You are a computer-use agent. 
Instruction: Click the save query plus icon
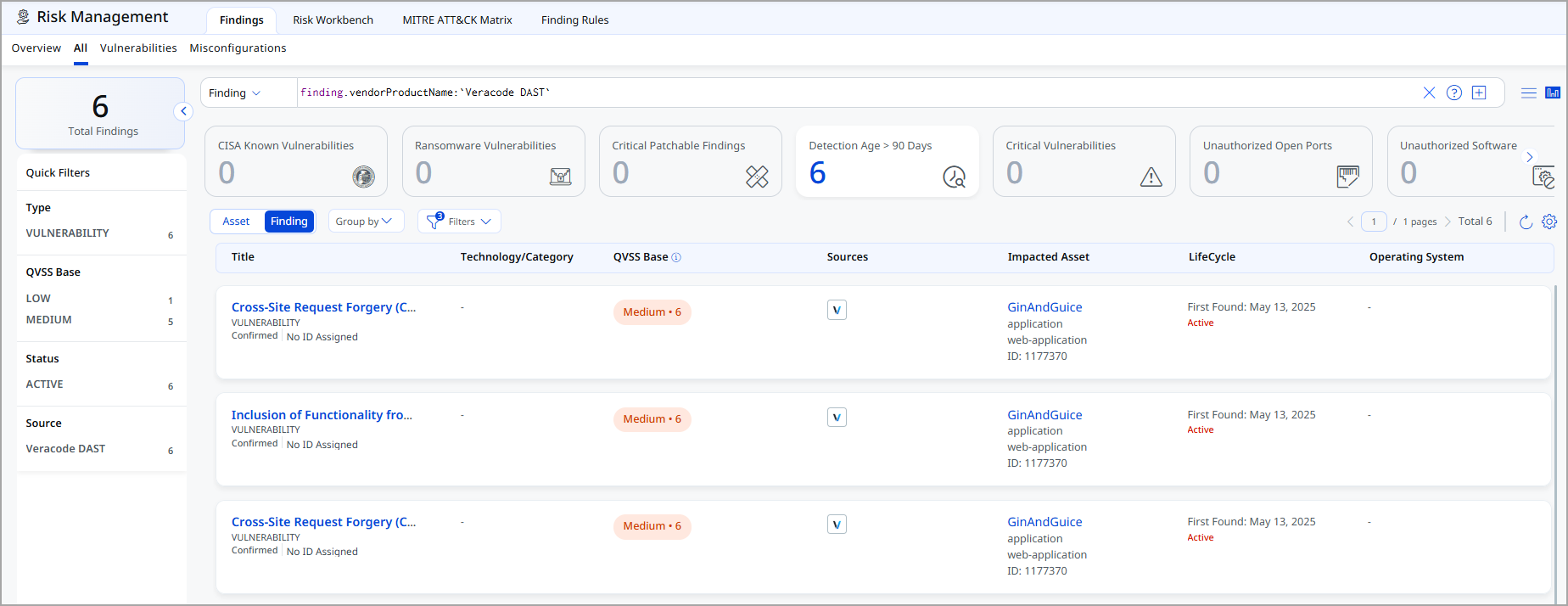[x=1479, y=93]
